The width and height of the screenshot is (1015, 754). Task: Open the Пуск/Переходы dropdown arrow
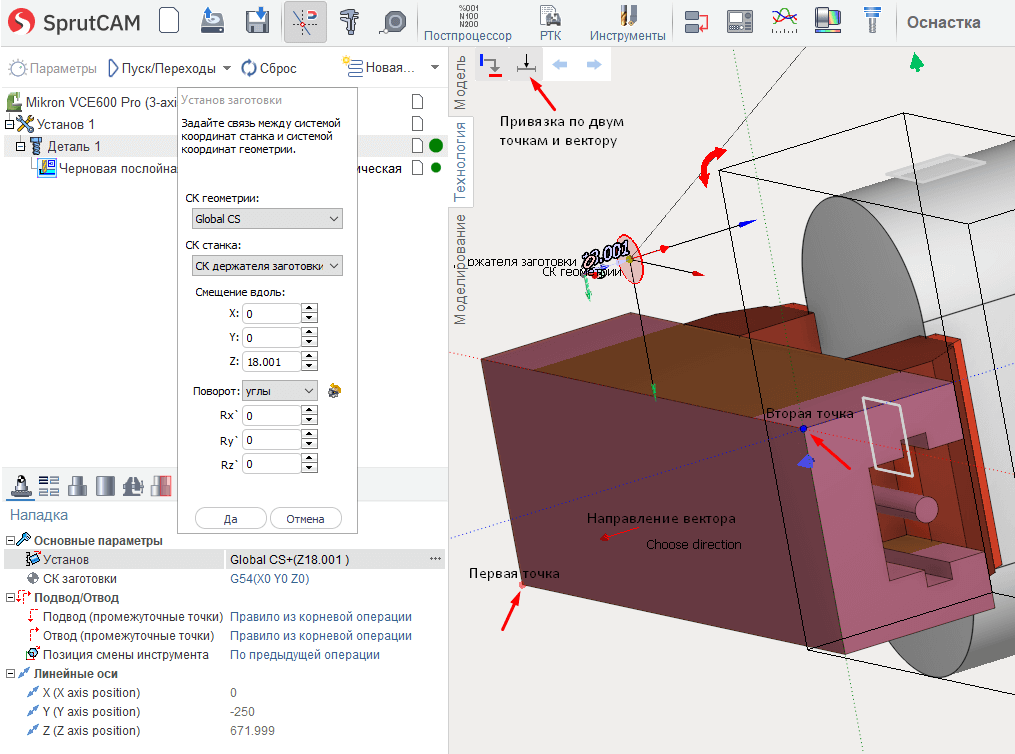point(227,68)
